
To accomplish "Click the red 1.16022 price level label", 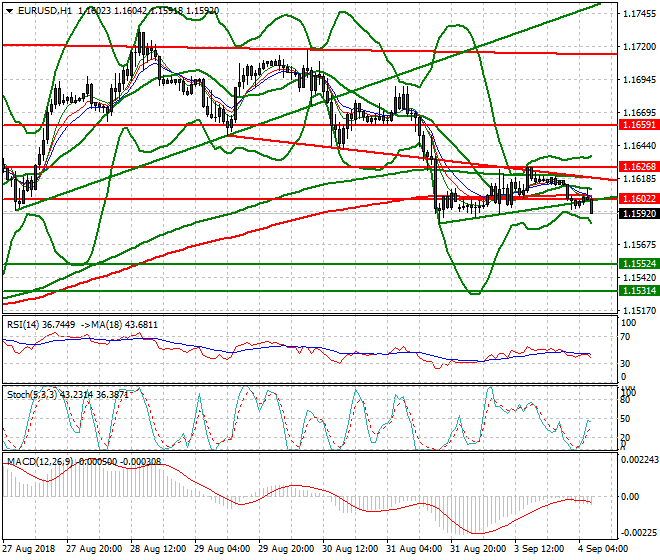I will [x=639, y=199].
